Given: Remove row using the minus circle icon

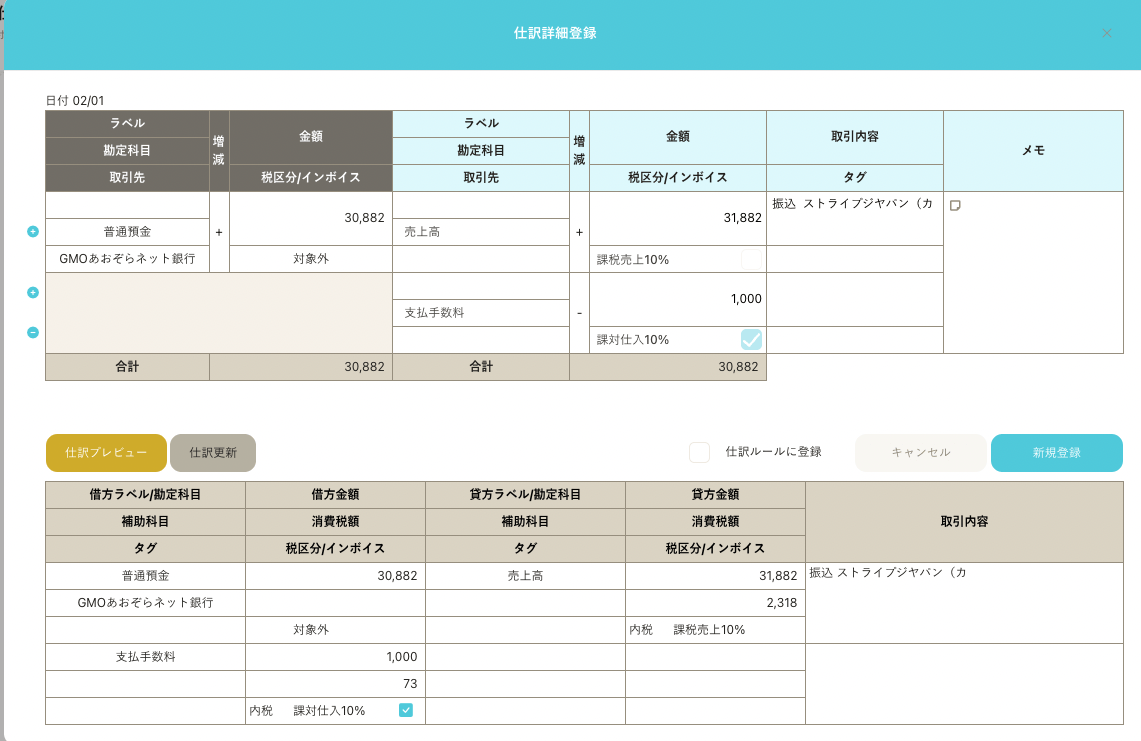Looking at the screenshot, I should pyautogui.click(x=33, y=333).
